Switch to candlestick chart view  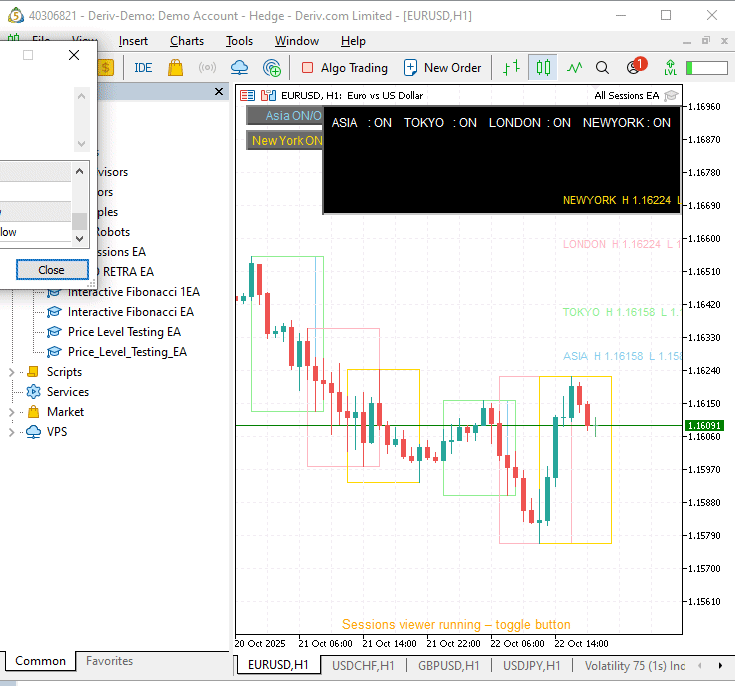[543, 68]
